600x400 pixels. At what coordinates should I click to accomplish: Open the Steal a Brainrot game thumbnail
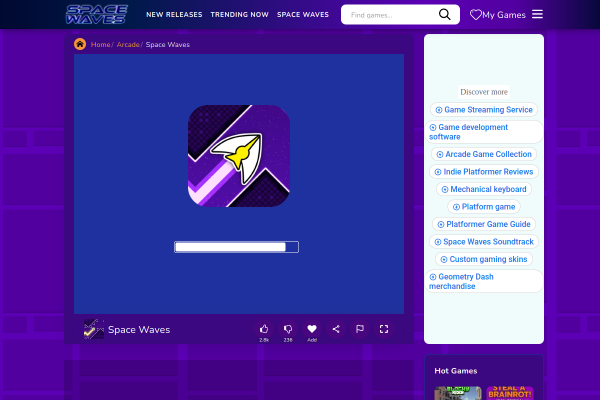pos(511,393)
